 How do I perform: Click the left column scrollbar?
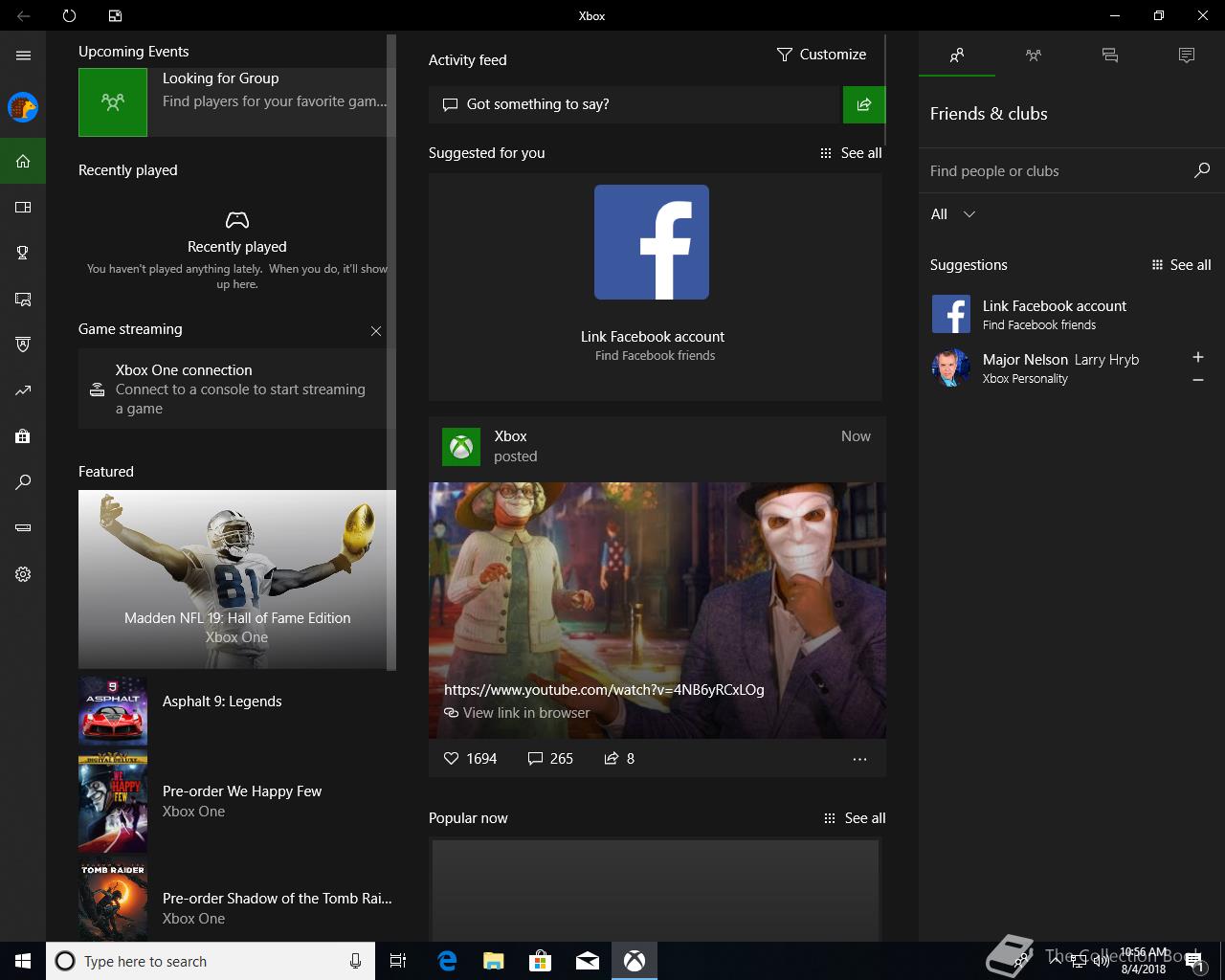click(x=390, y=352)
